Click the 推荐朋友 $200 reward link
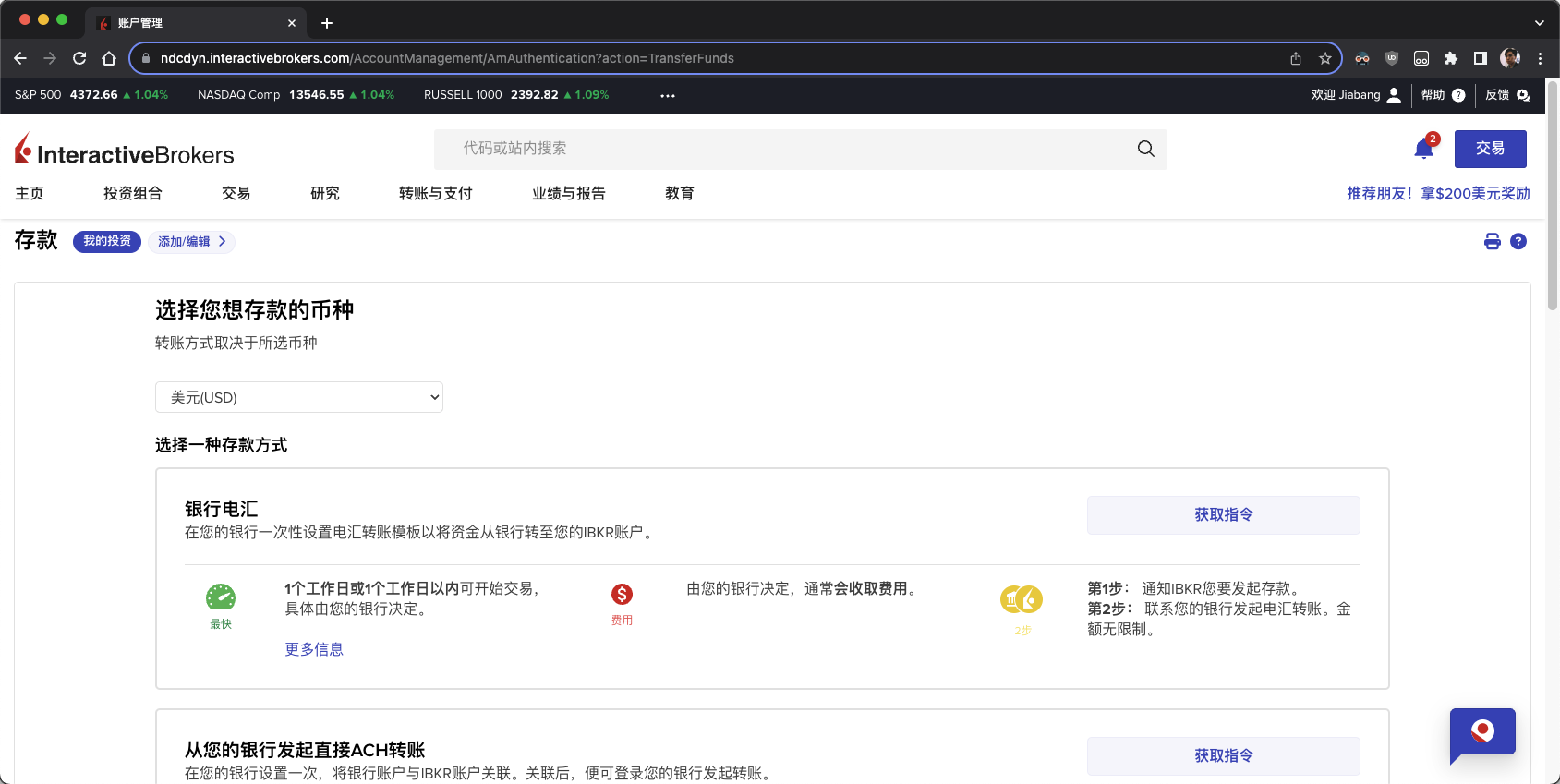Viewport: 1560px width, 784px height. point(1437,193)
